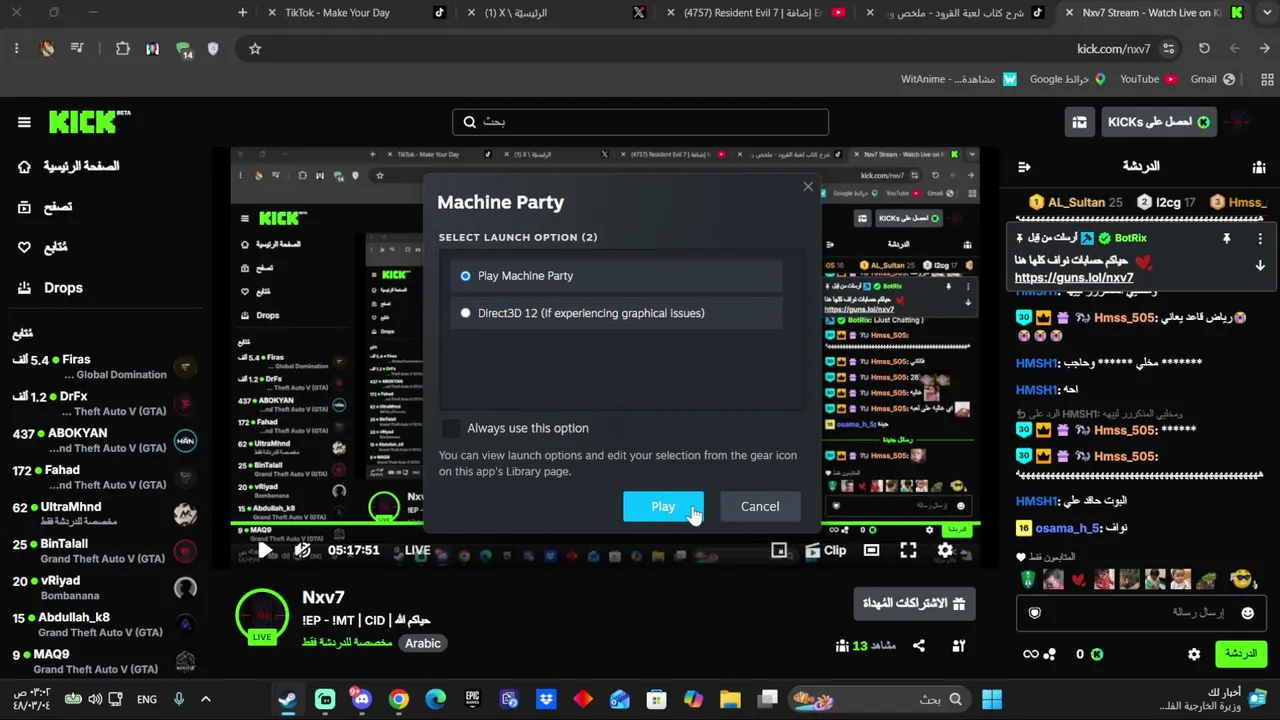The width and height of the screenshot is (1280, 720).
Task: Reload the page in Chrome
Action: tap(1204, 48)
